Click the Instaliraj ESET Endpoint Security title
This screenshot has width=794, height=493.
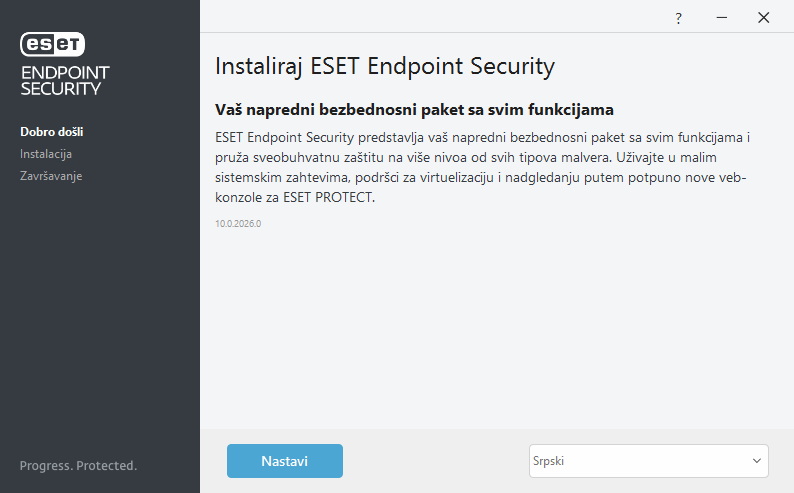coord(384,67)
